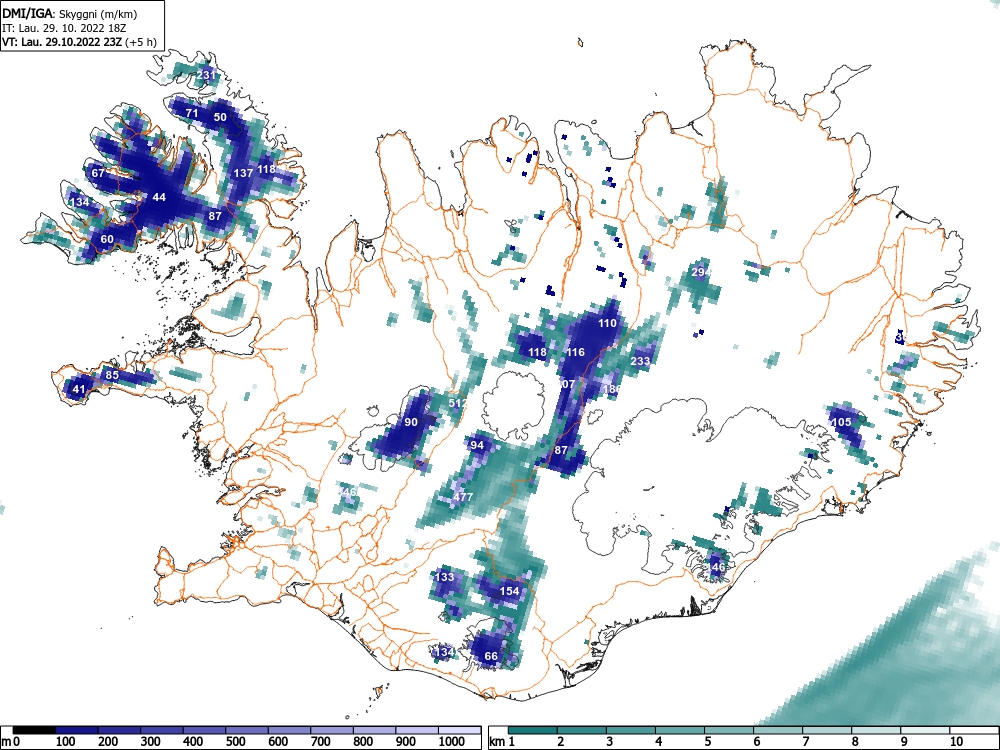Click the map value "94"
The width and height of the screenshot is (1000, 750).
pos(477,445)
